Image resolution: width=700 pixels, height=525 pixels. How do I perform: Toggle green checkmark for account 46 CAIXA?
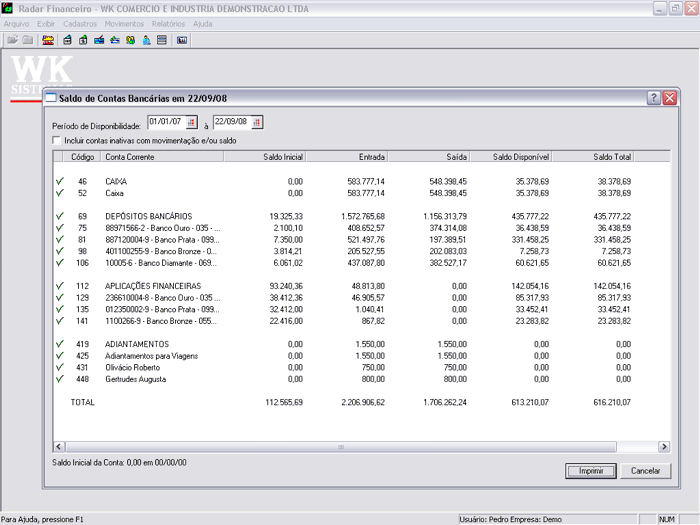[60, 181]
